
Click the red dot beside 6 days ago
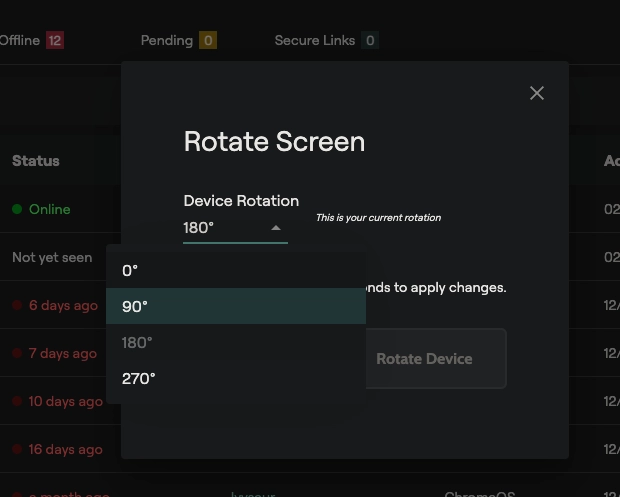tap(17, 305)
